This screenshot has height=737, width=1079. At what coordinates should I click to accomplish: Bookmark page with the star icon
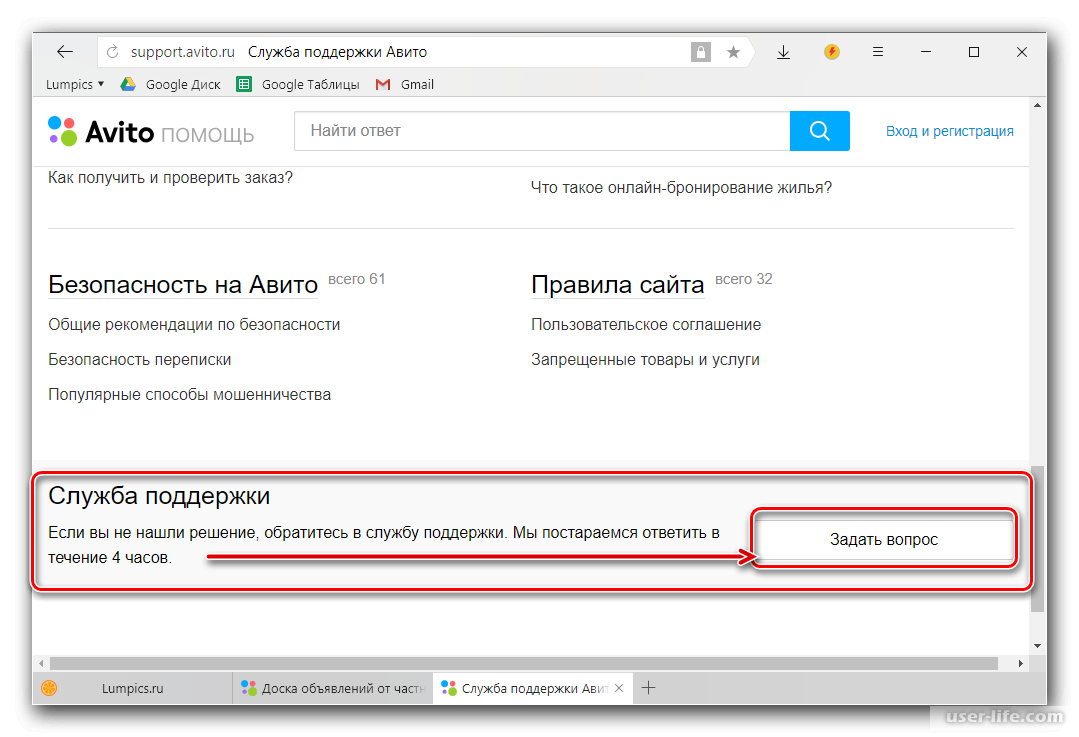[x=734, y=52]
